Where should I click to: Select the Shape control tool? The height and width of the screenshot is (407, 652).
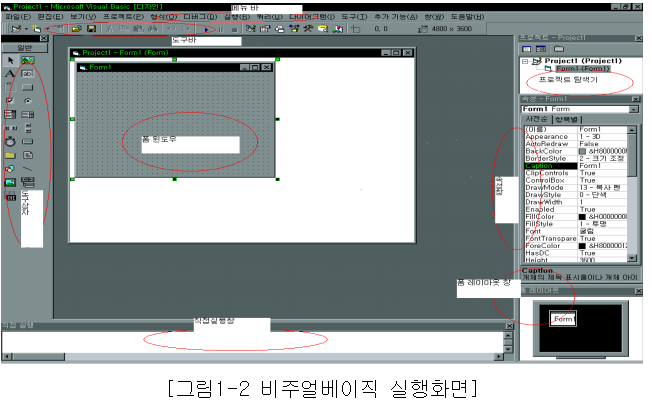[x=10, y=169]
